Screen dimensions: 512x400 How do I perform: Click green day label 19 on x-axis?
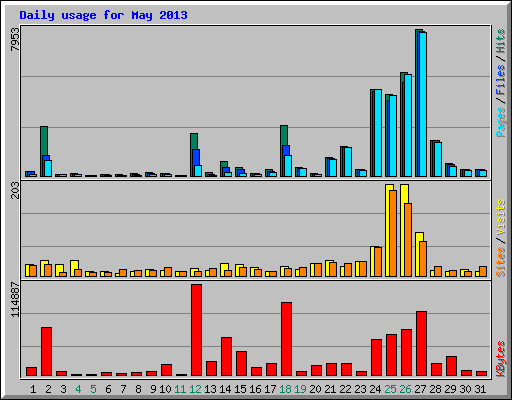pos(300,389)
